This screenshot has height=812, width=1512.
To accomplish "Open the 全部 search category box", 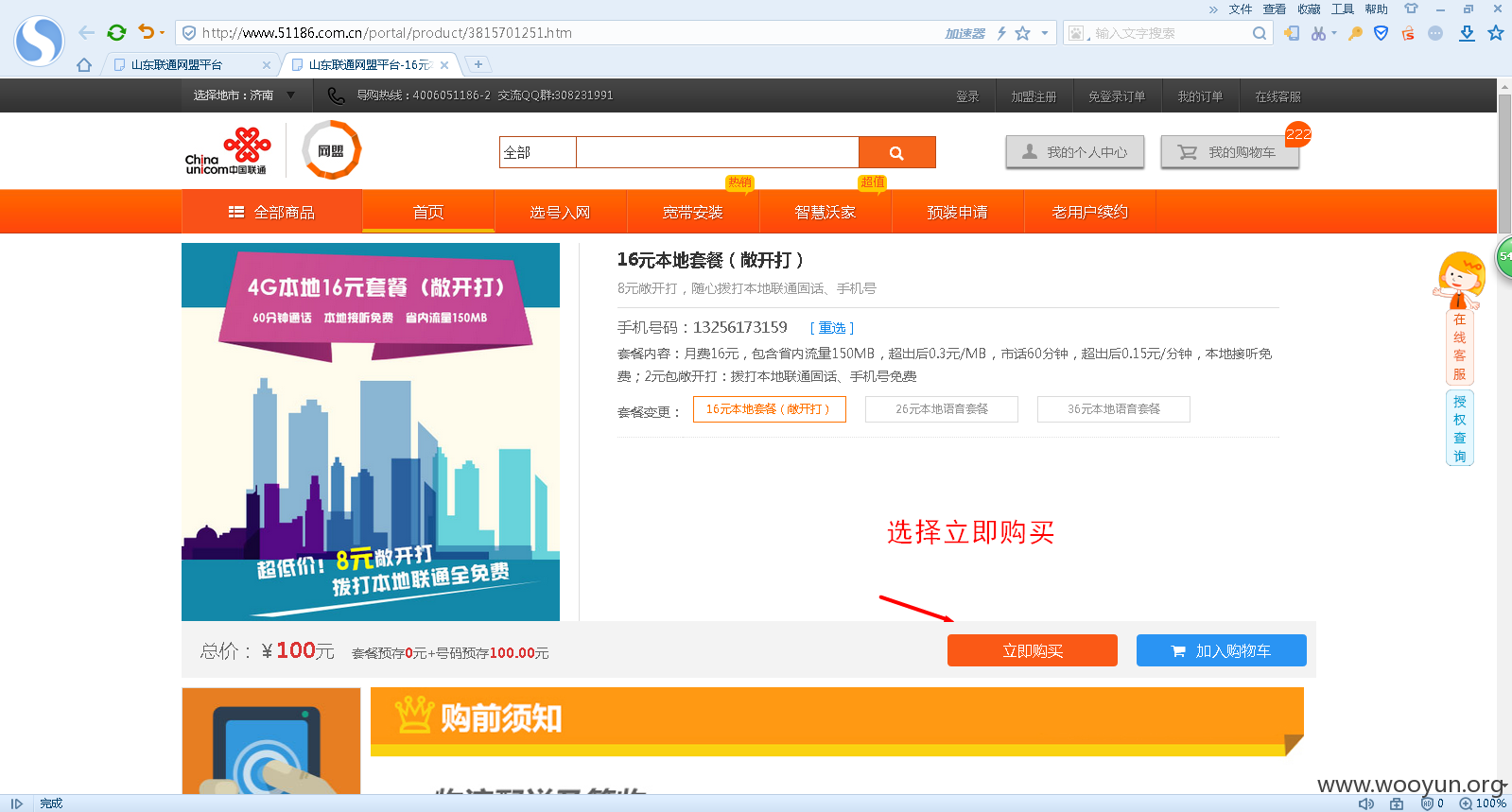I will [537, 152].
